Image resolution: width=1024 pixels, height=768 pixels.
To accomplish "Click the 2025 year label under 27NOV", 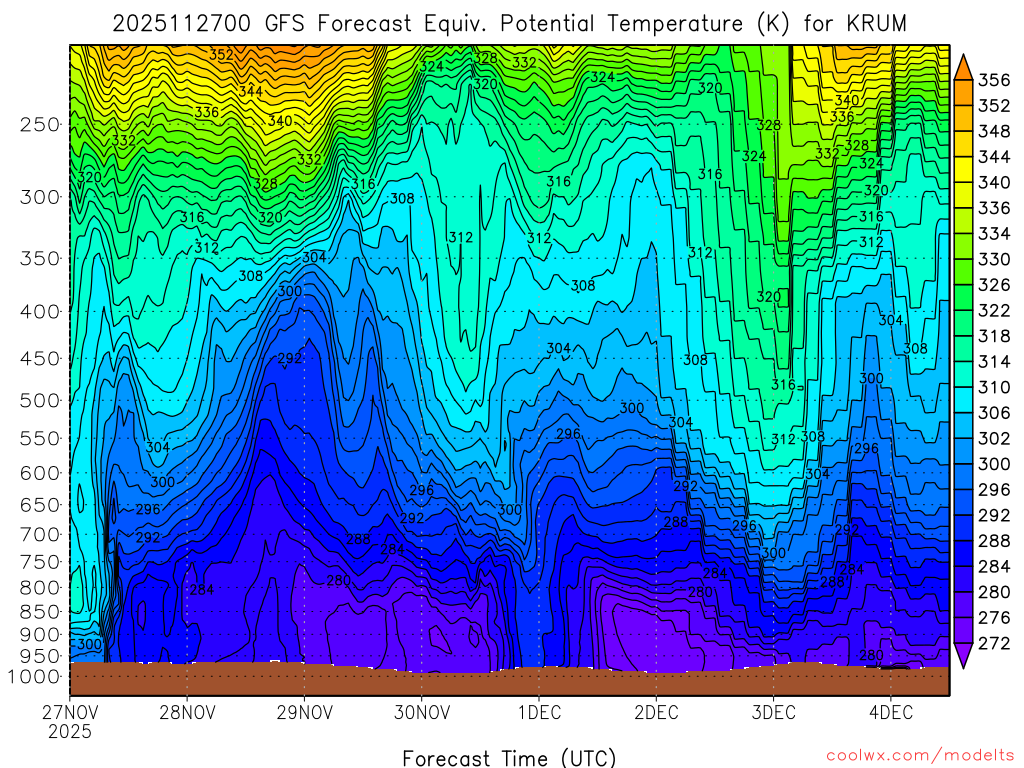I will 70,731.
